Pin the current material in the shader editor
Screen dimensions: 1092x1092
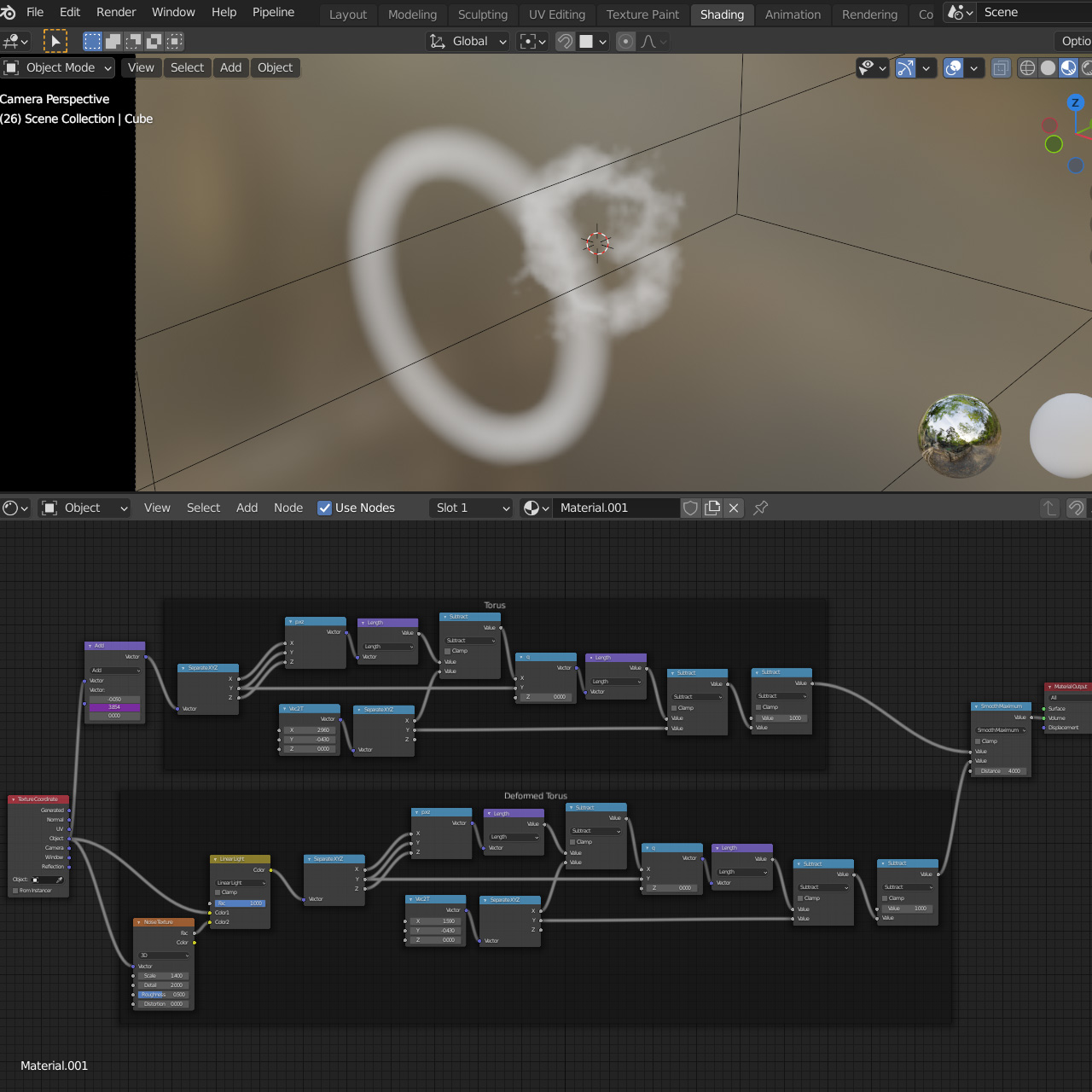tap(760, 508)
